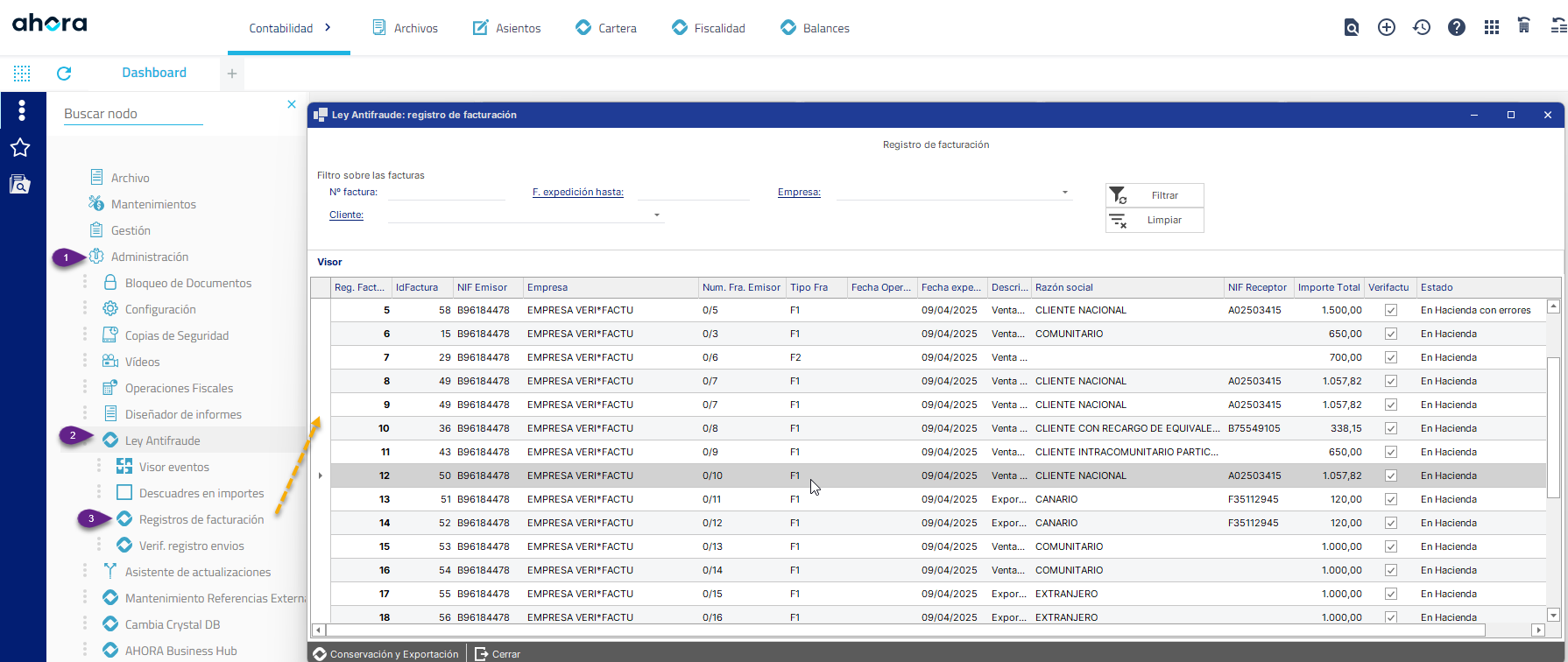Click the add (plus circle) icon in top bar
Viewport: 1568px width, 662px height.
[1387, 28]
